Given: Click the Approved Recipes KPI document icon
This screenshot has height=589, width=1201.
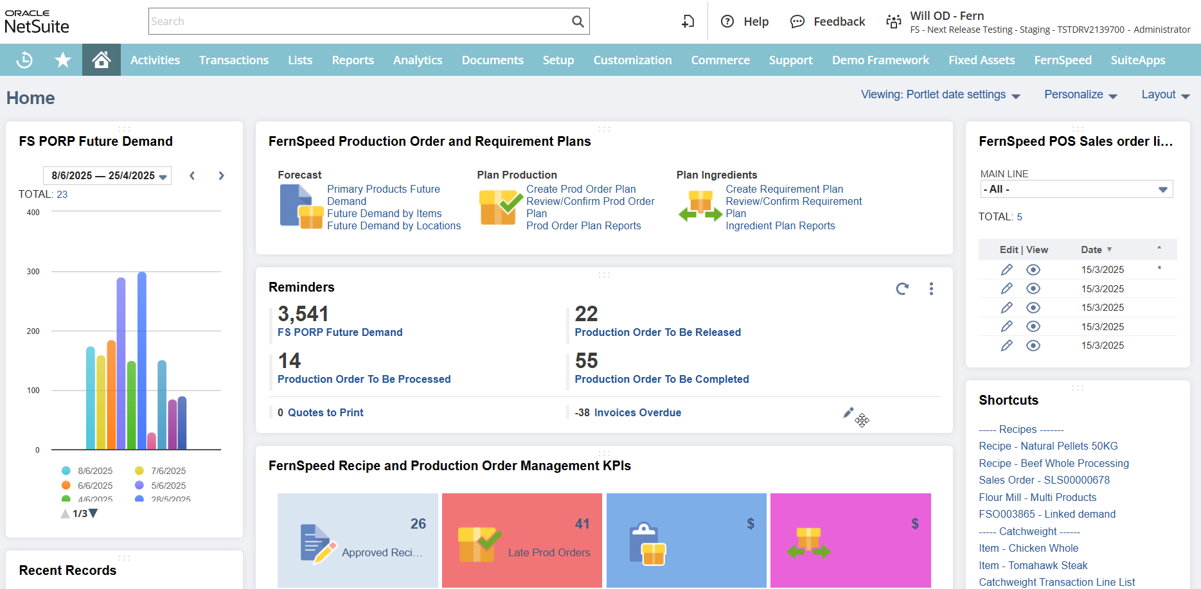Looking at the screenshot, I should coord(317,544).
